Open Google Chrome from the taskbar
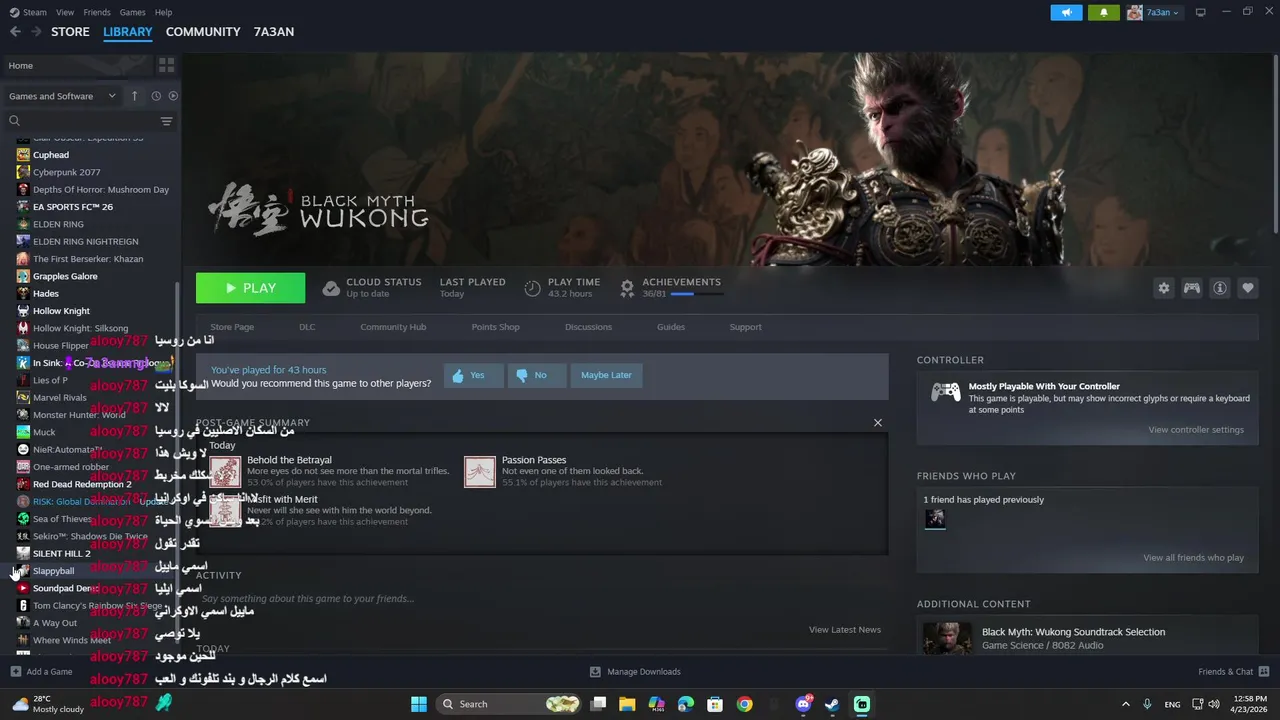The width and height of the screenshot is (1280, 720). [x=744, y=704]
